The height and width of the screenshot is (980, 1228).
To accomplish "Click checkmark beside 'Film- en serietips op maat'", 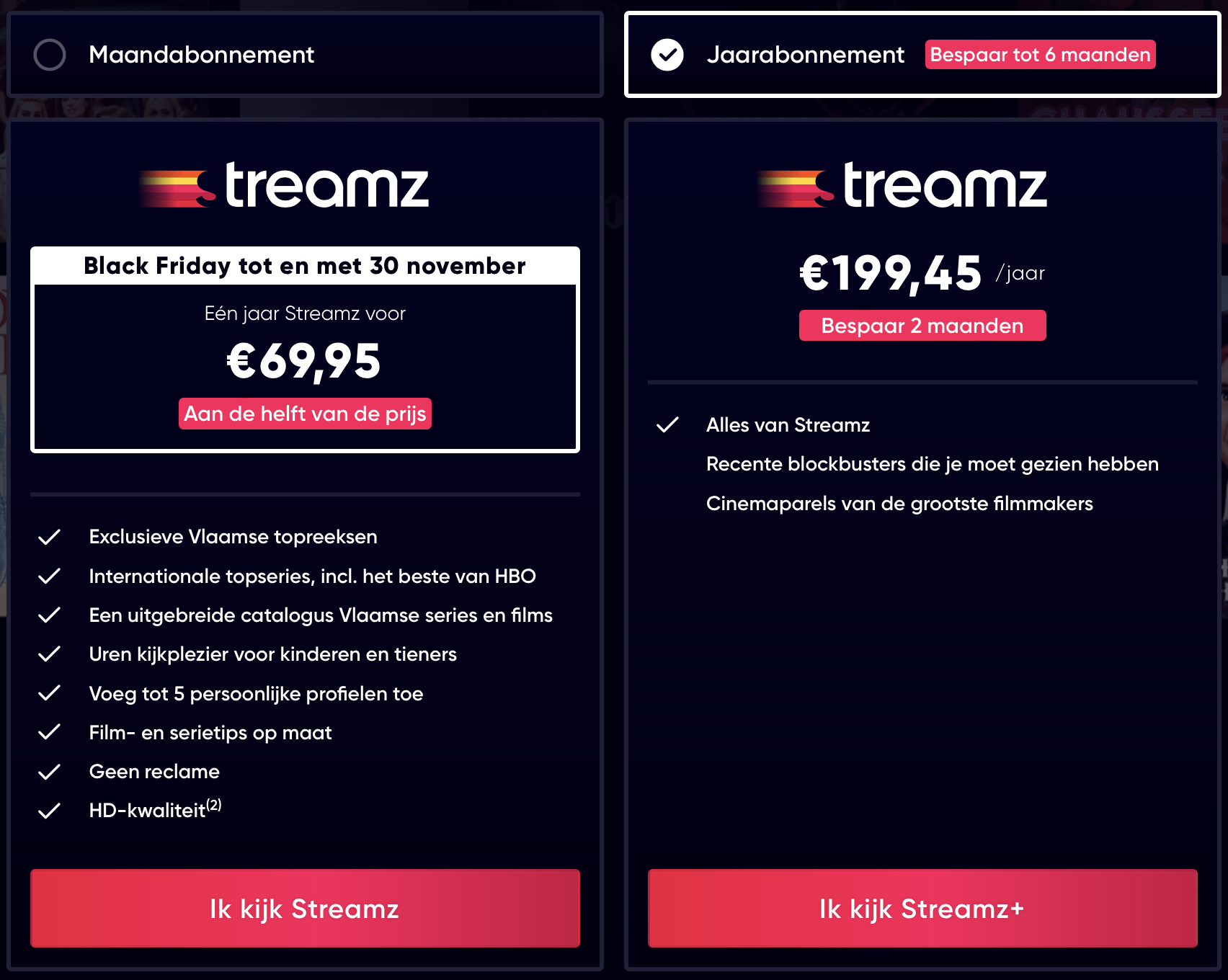I will tap(49, 733).
